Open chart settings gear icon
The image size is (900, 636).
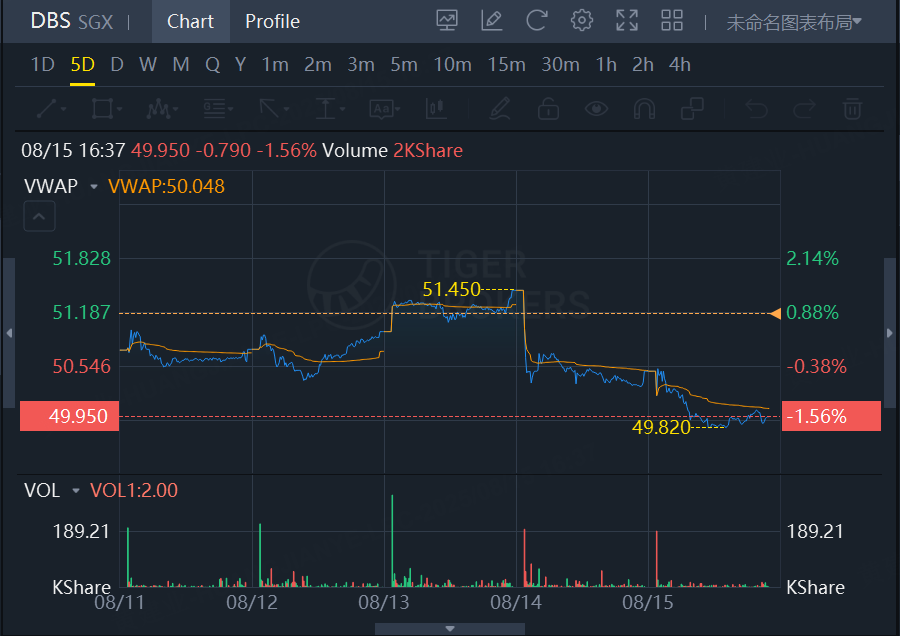tap(581, 21)
